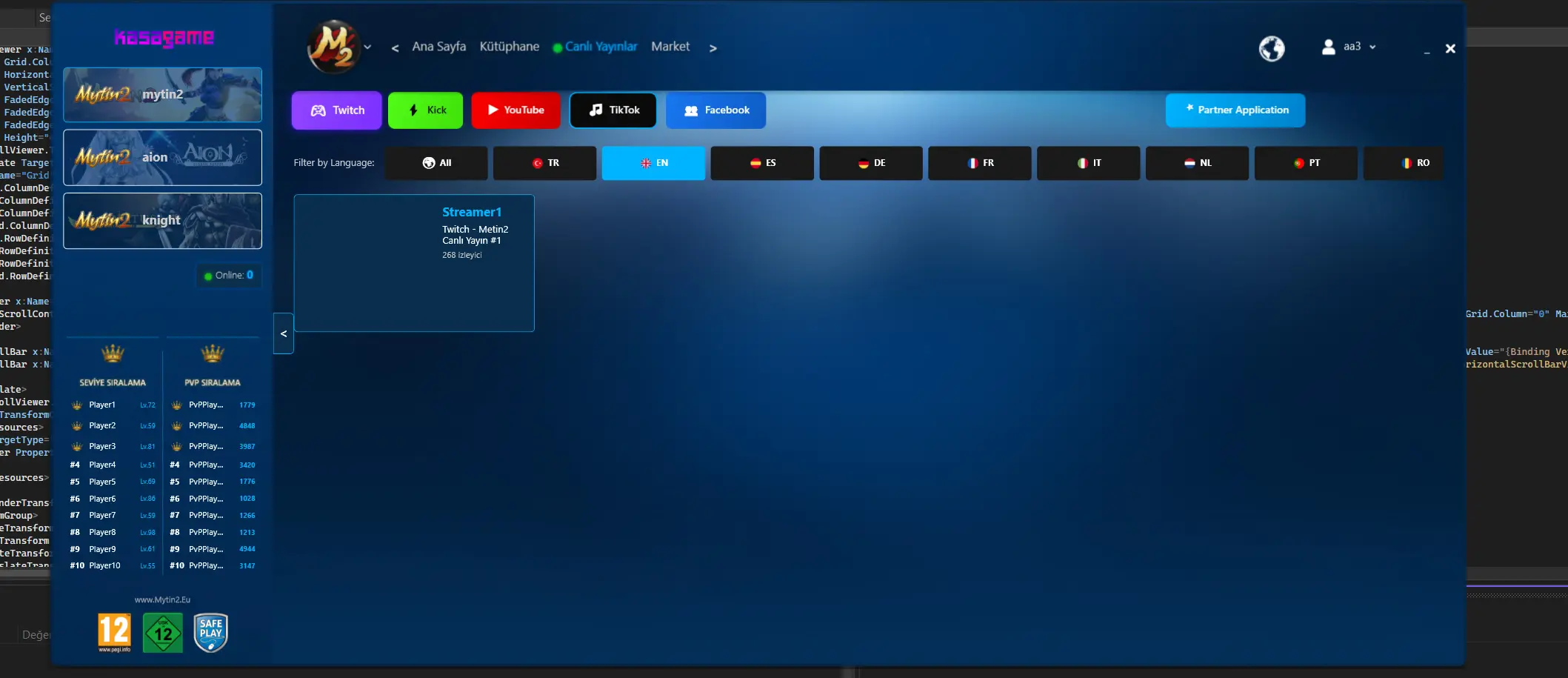The image size is (1568, 678).
Task: Select the Twitch platform button
Action: 337,110
